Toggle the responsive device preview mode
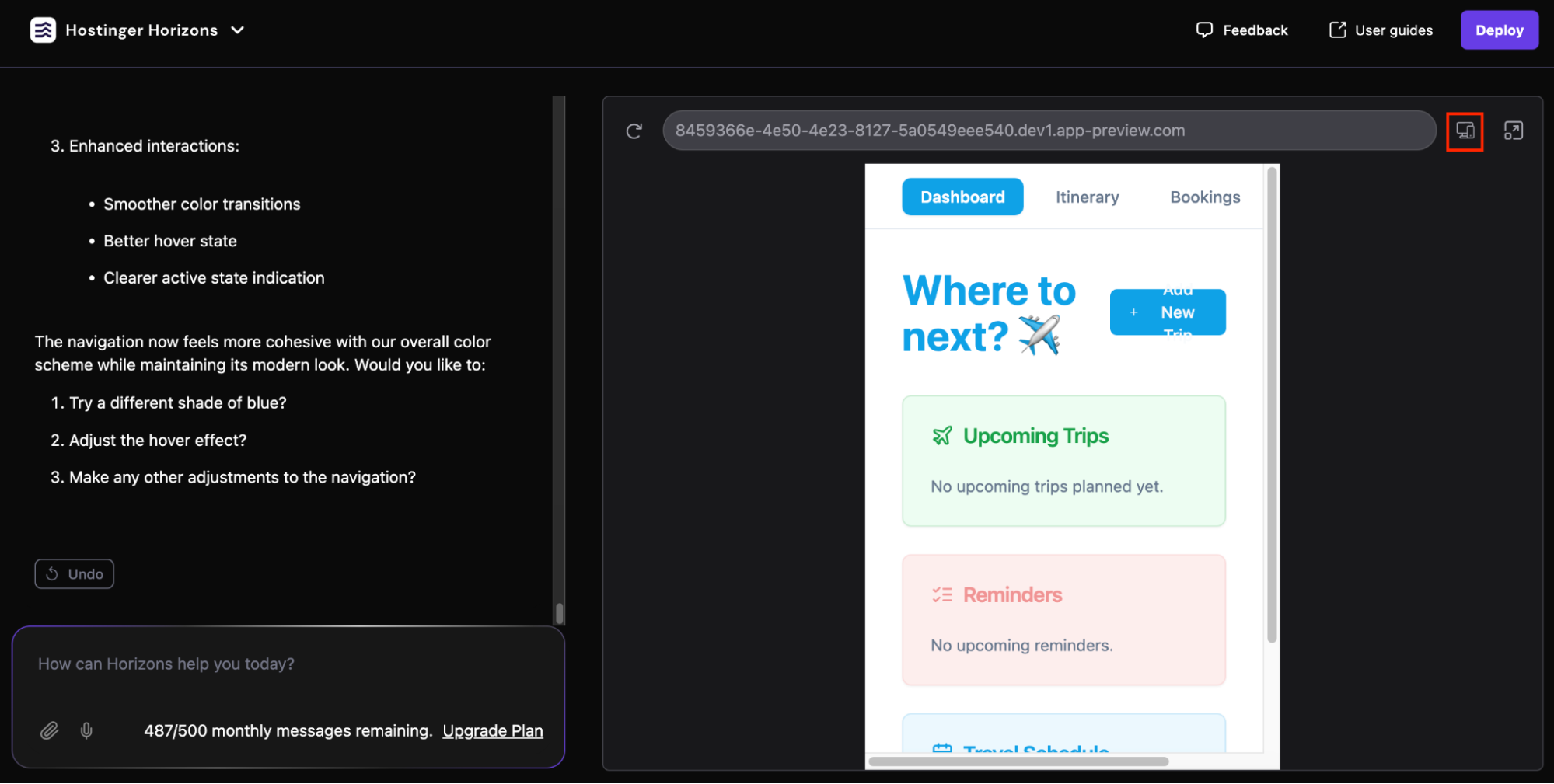The width and height of the screenshot is (1554, 784). point(1465,131)
